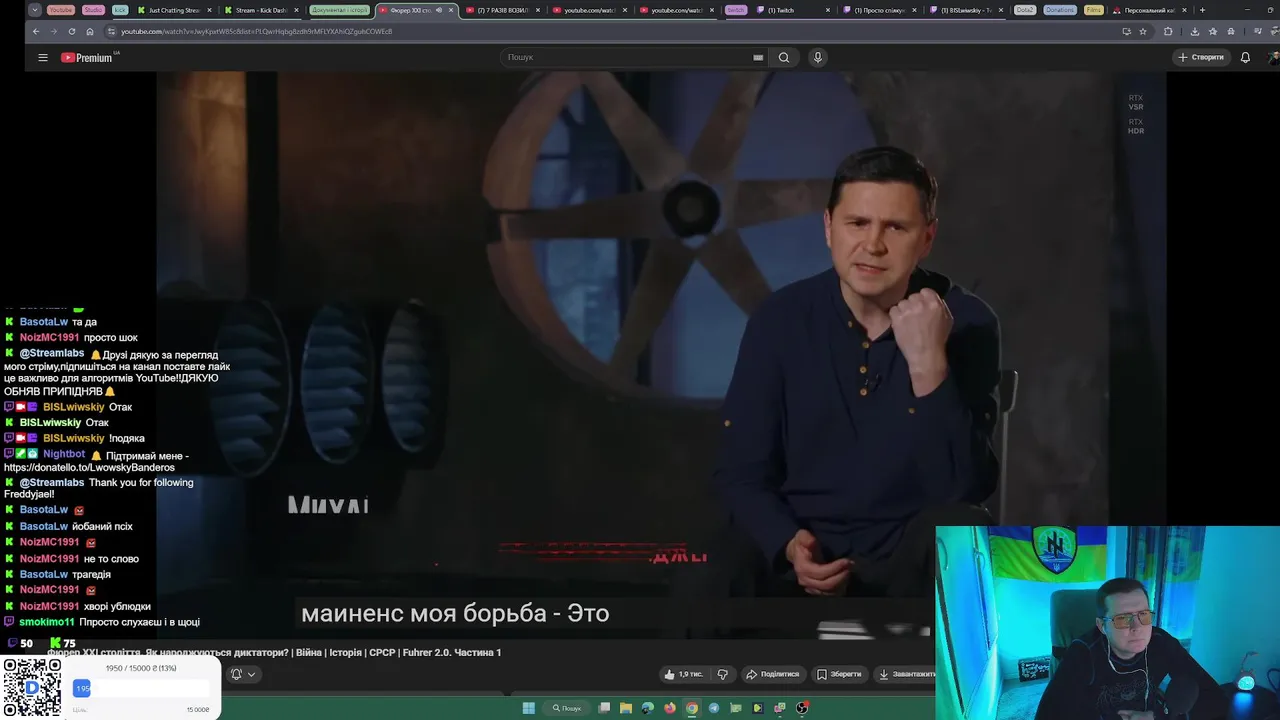The height and width of the screenshot is (720, 1280).
Task: Open YouTube notifications bell
Action: click(x=1245, y=57)
